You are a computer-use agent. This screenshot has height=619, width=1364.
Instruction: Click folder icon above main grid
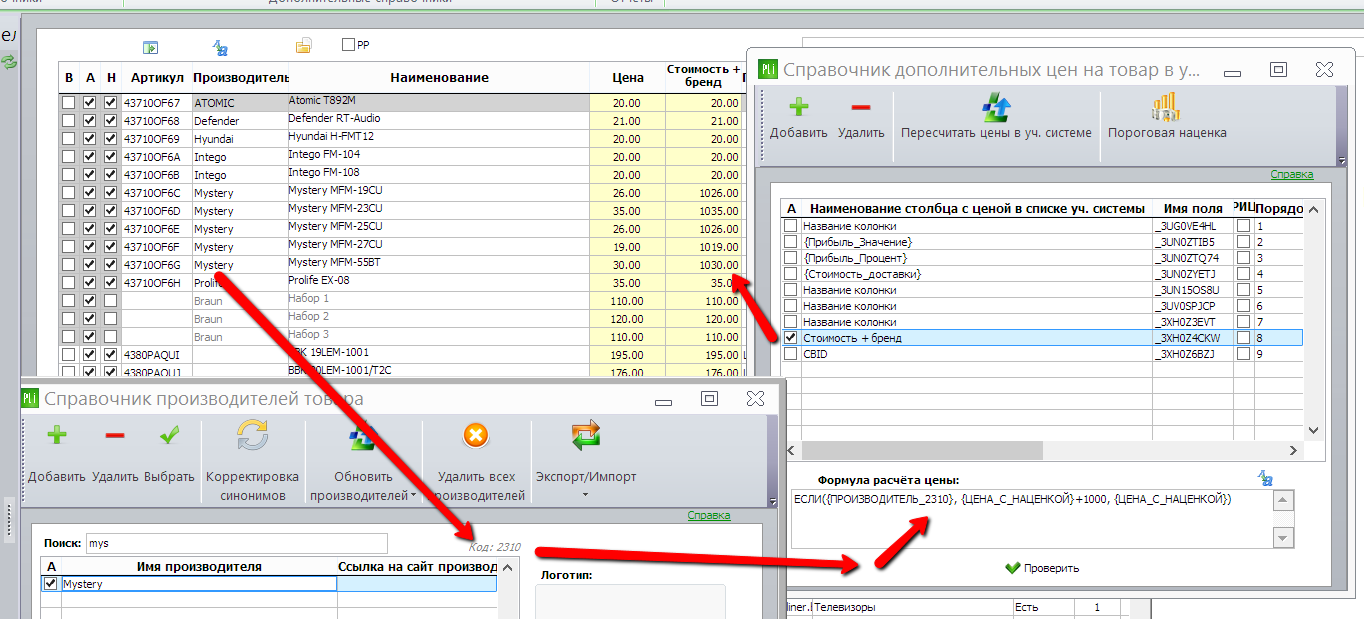coord(304,45)
